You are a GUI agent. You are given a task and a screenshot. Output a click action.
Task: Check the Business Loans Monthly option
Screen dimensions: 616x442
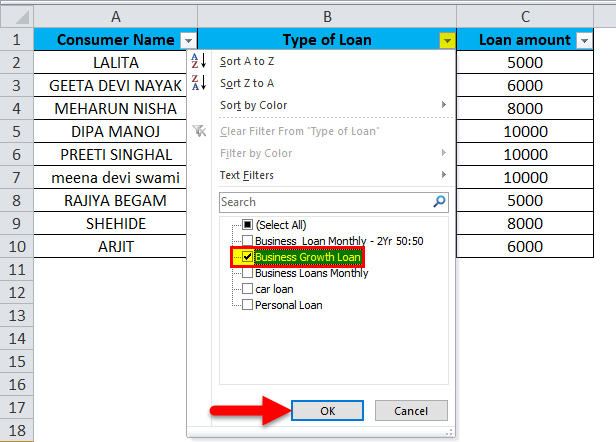[x=248, y=273]
